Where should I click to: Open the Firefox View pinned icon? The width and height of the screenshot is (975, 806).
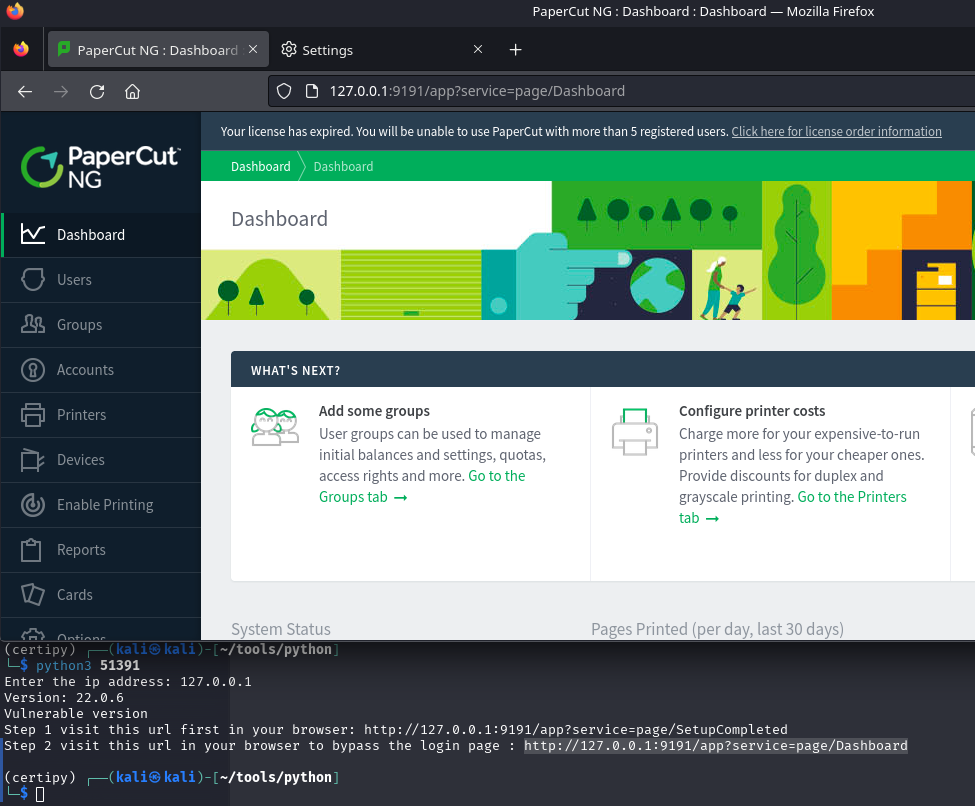point(21,49)
